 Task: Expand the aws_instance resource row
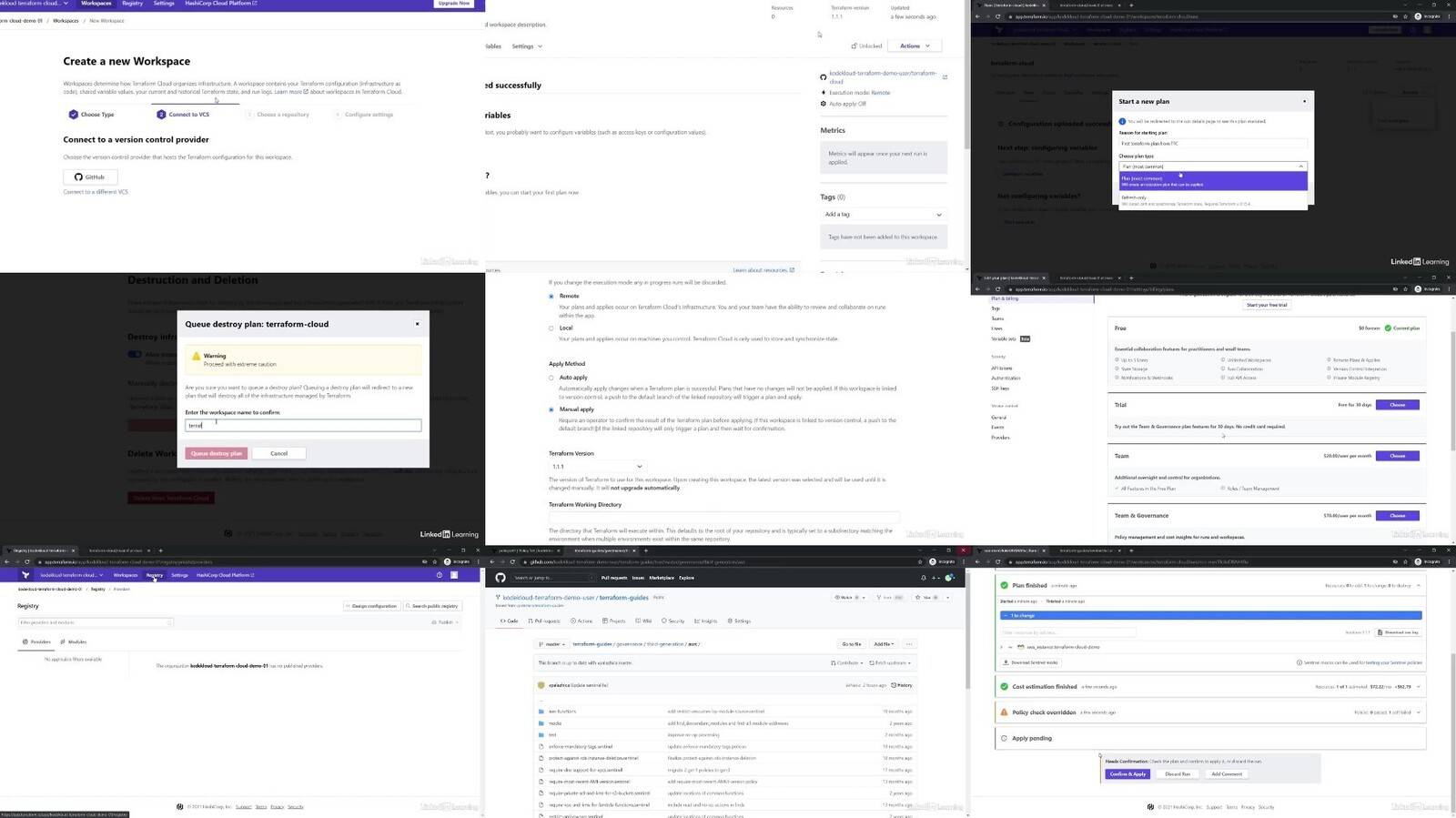[1002, 647]
